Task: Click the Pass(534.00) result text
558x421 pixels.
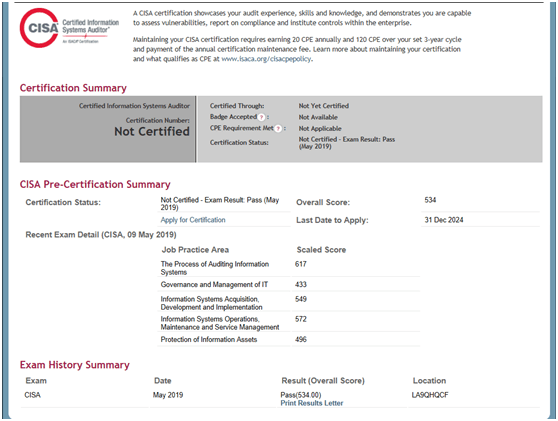Action: tap(301, 395)
